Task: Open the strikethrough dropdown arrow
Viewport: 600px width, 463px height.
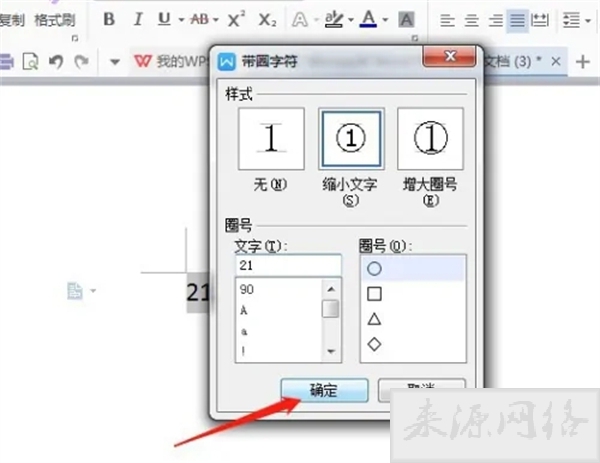Action: click(x=215, y=20)
